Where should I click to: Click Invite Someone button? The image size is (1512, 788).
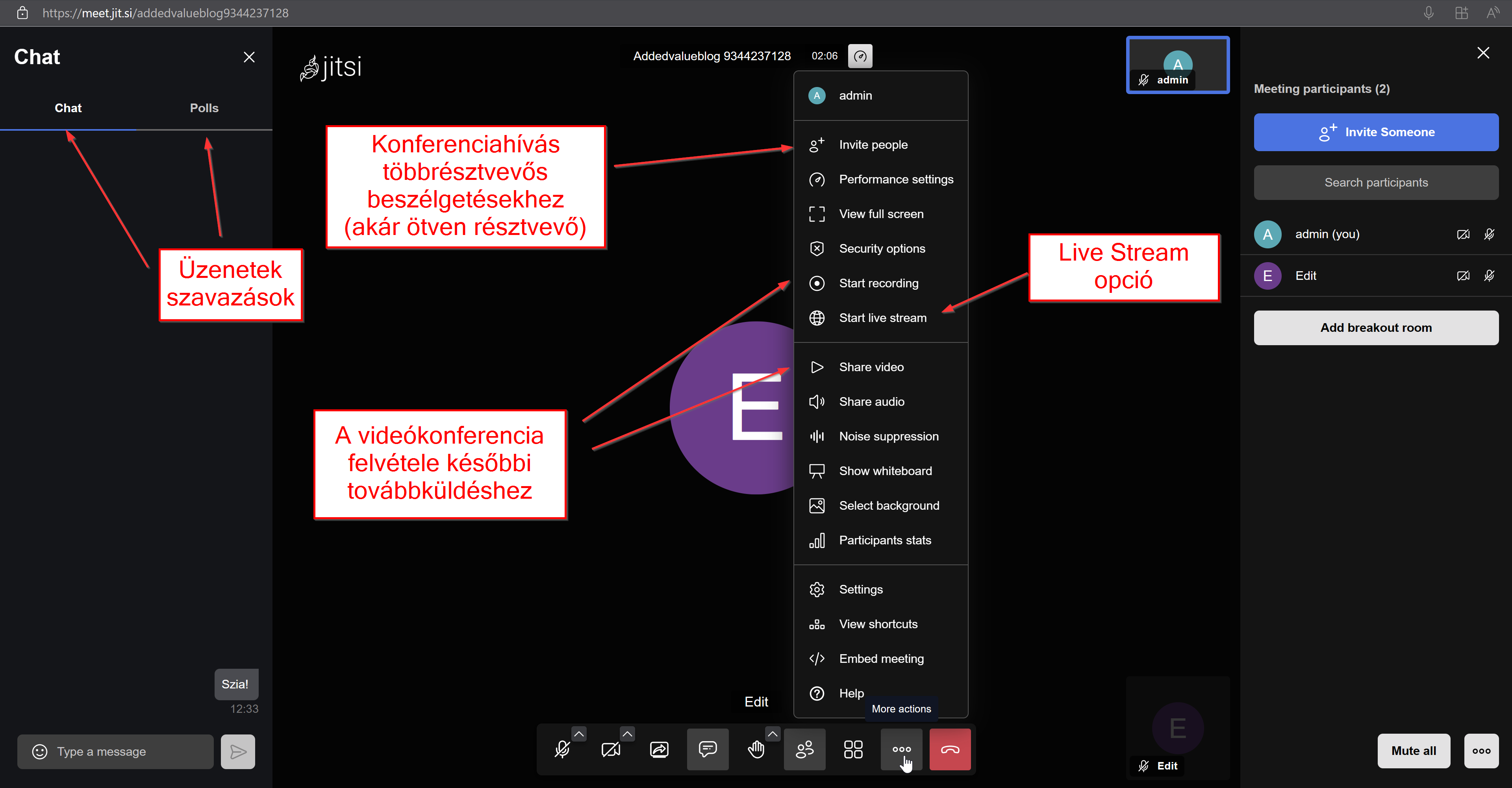coord(1376,132)
